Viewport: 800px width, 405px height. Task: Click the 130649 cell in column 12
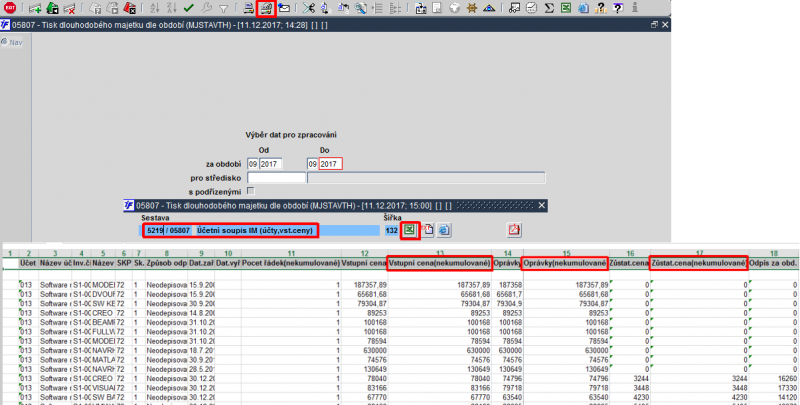pos(363,369)
